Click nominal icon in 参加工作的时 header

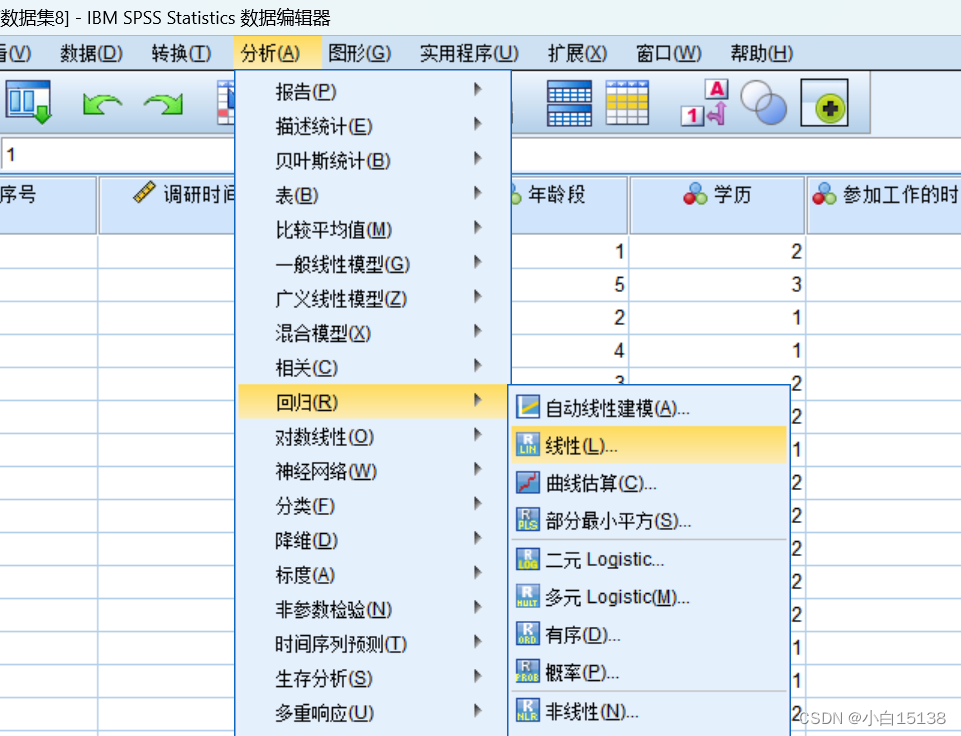[824, 194]
